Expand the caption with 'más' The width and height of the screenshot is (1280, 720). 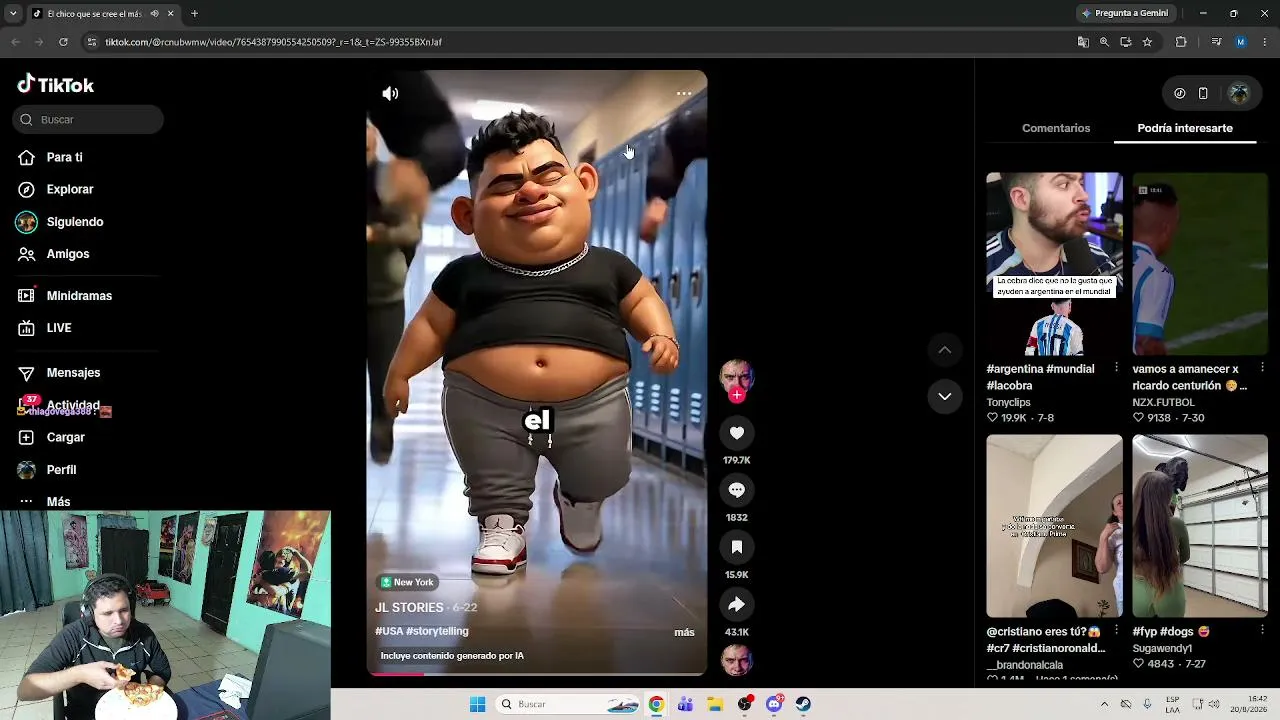click(684, 632)
